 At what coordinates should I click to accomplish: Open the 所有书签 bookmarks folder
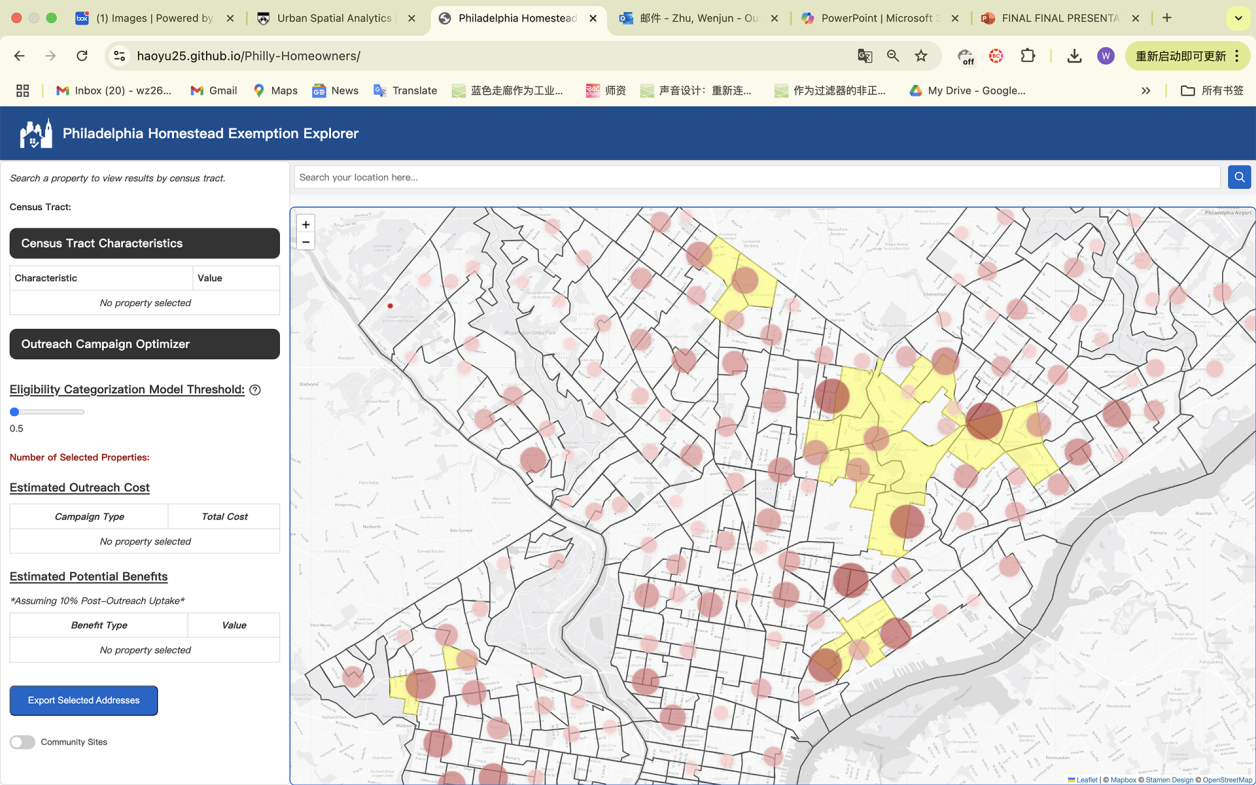tap(1212, 90)
